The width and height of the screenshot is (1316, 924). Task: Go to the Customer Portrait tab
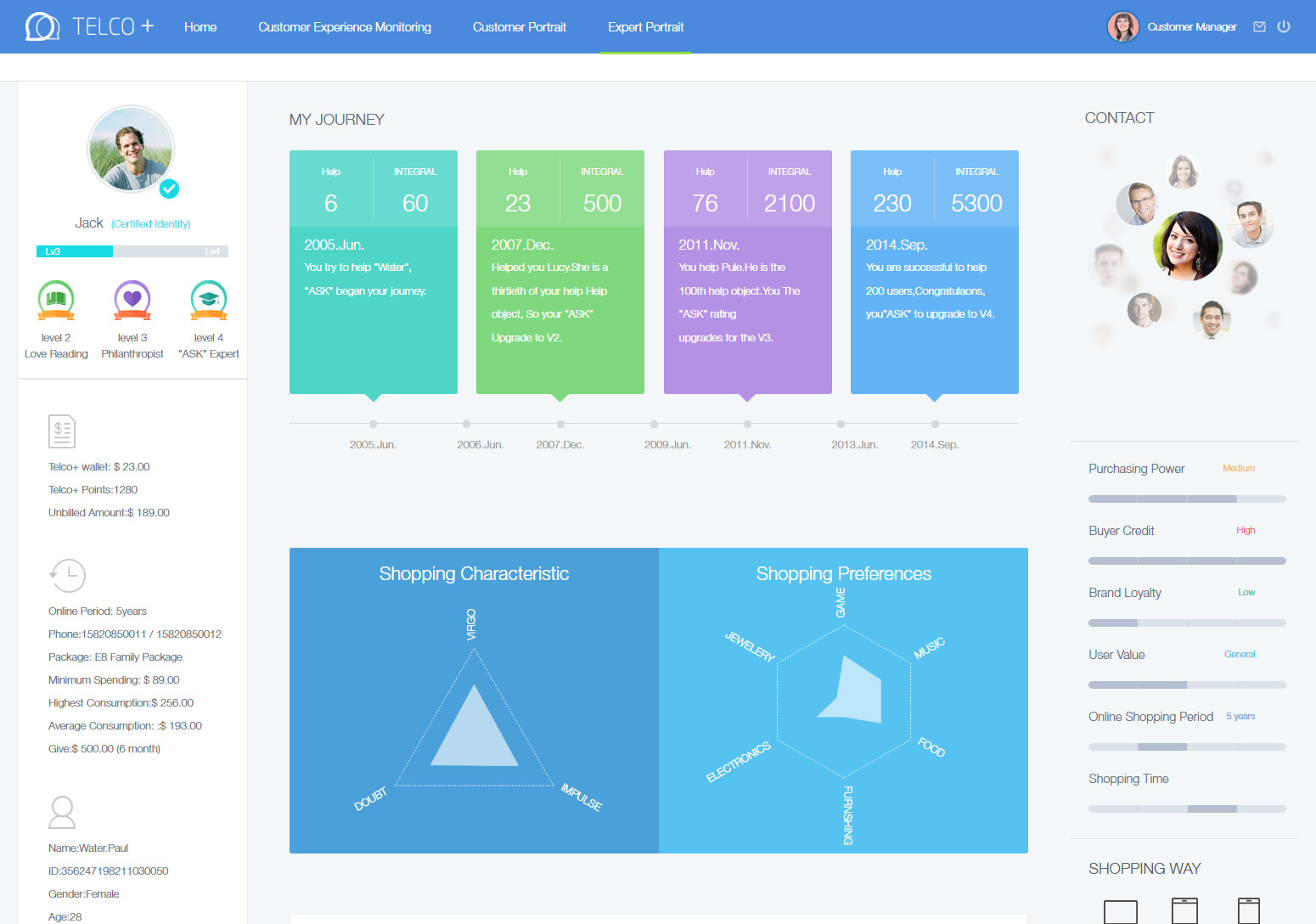520,27
